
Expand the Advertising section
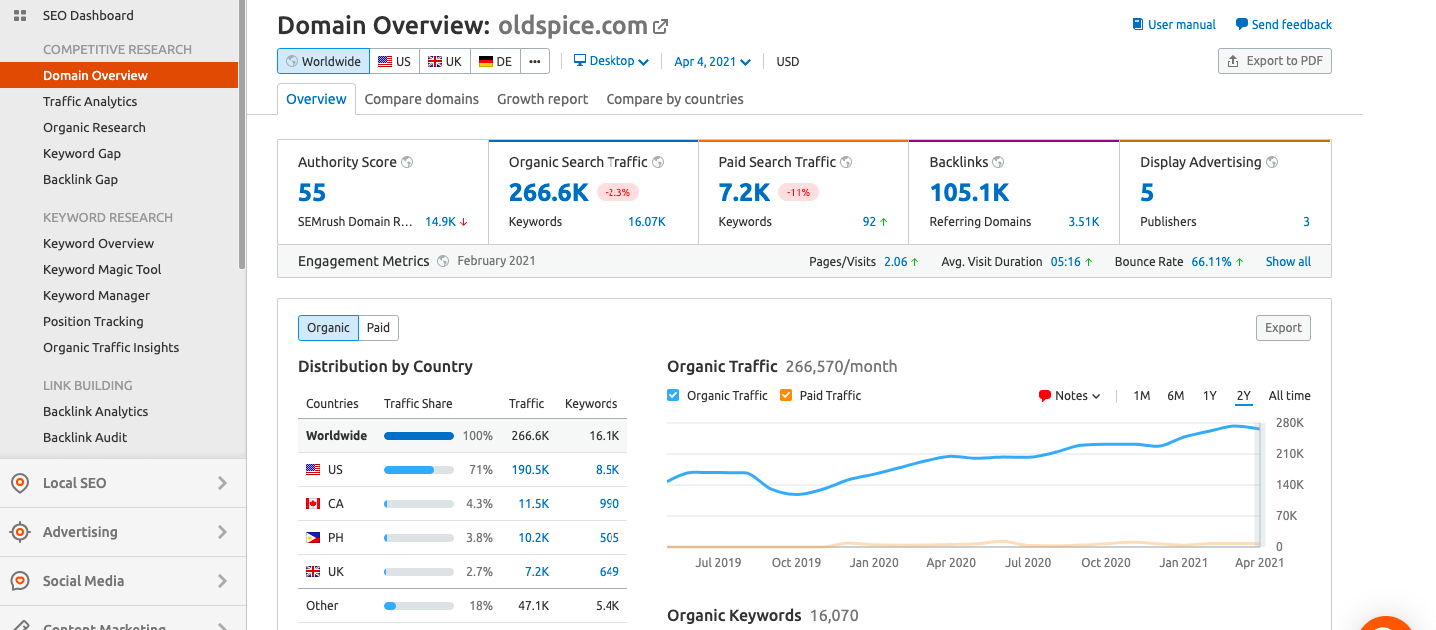click(x=123, y=532)
